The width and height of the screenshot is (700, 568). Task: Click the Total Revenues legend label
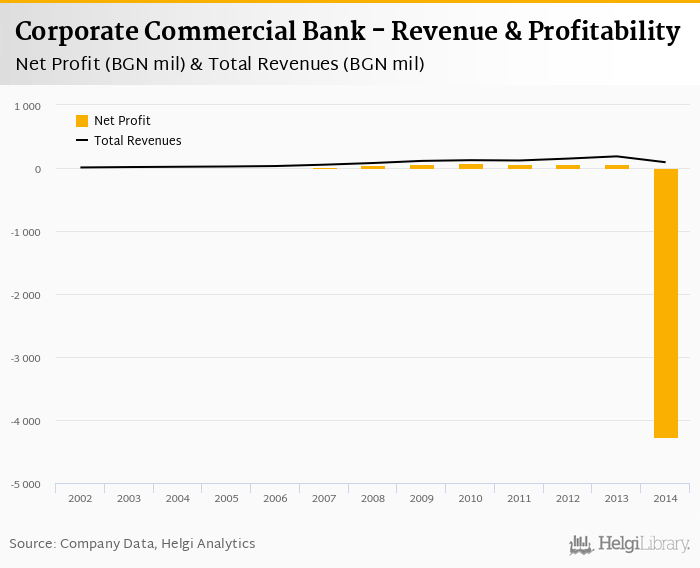pyautogui.click(x=138, y=141)
